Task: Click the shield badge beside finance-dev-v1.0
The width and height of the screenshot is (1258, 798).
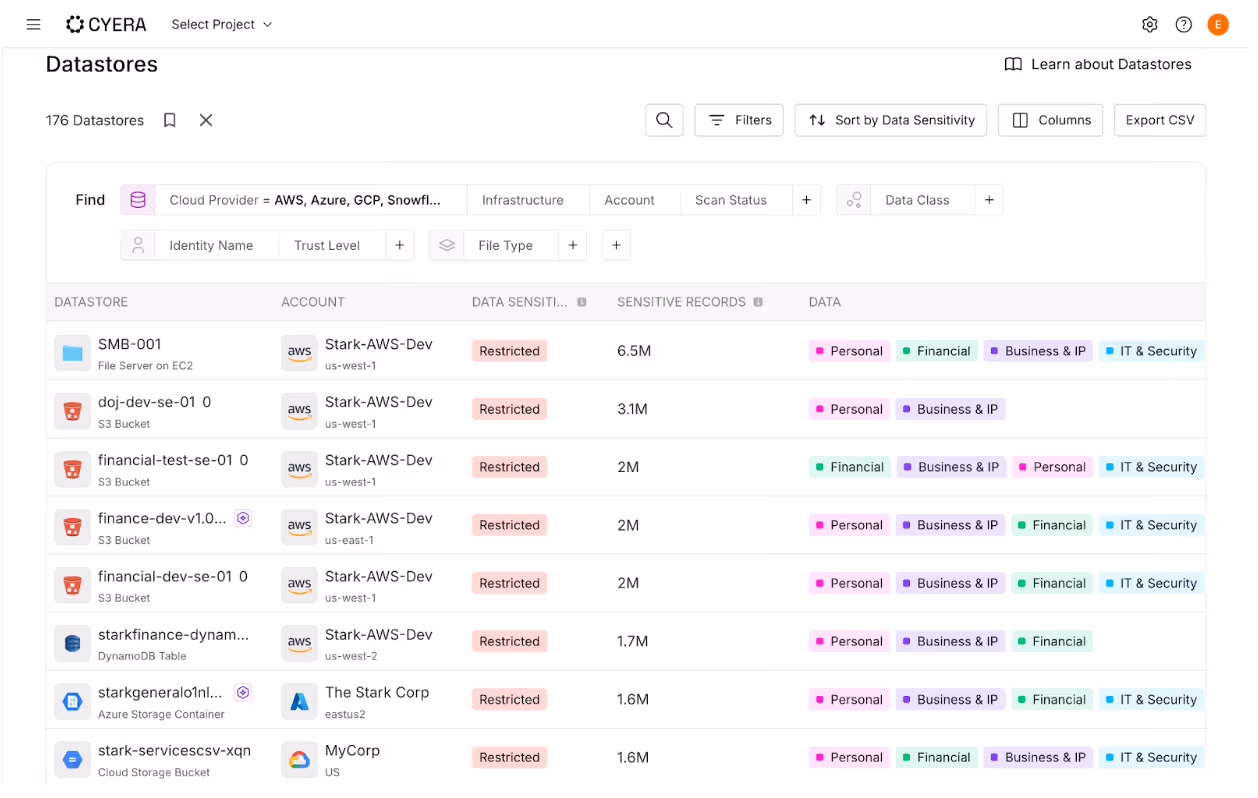Action: (242, 518)
